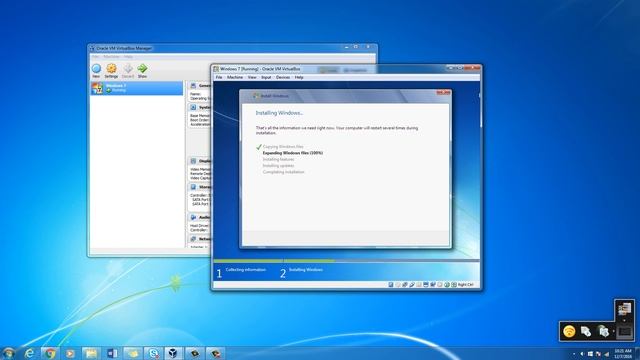This screenshot has width=640, height=360.
Task: Open Microsoft Word from taskbar
Action: (112, 353)
